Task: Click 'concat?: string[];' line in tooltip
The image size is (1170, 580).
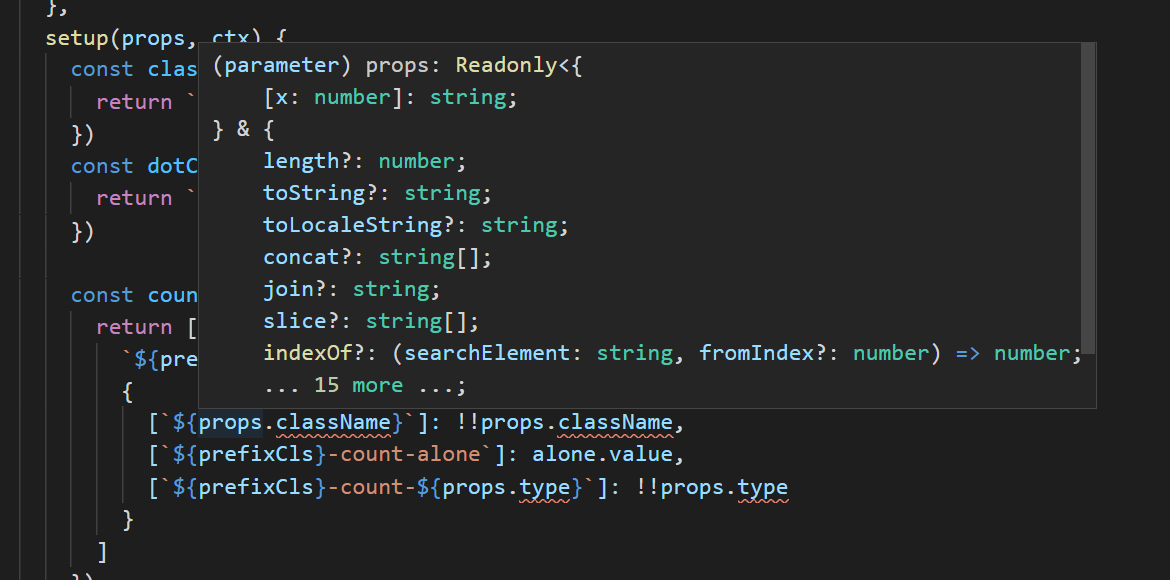Action: [378, 258]
